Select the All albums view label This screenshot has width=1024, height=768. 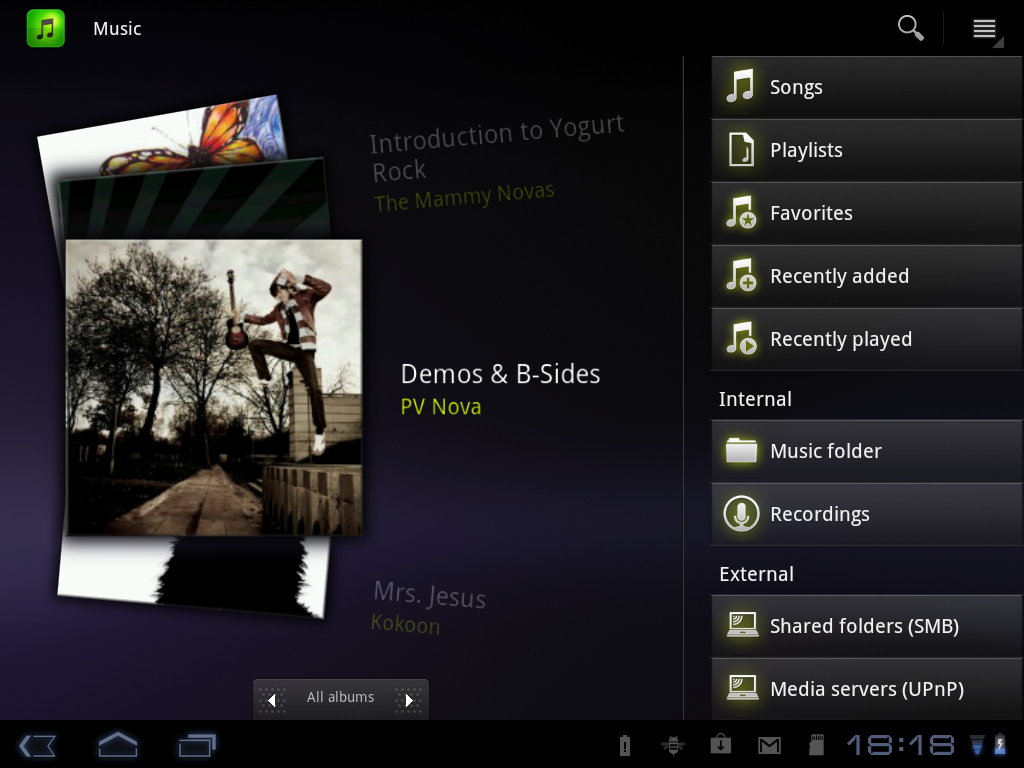tap(340, 697)
